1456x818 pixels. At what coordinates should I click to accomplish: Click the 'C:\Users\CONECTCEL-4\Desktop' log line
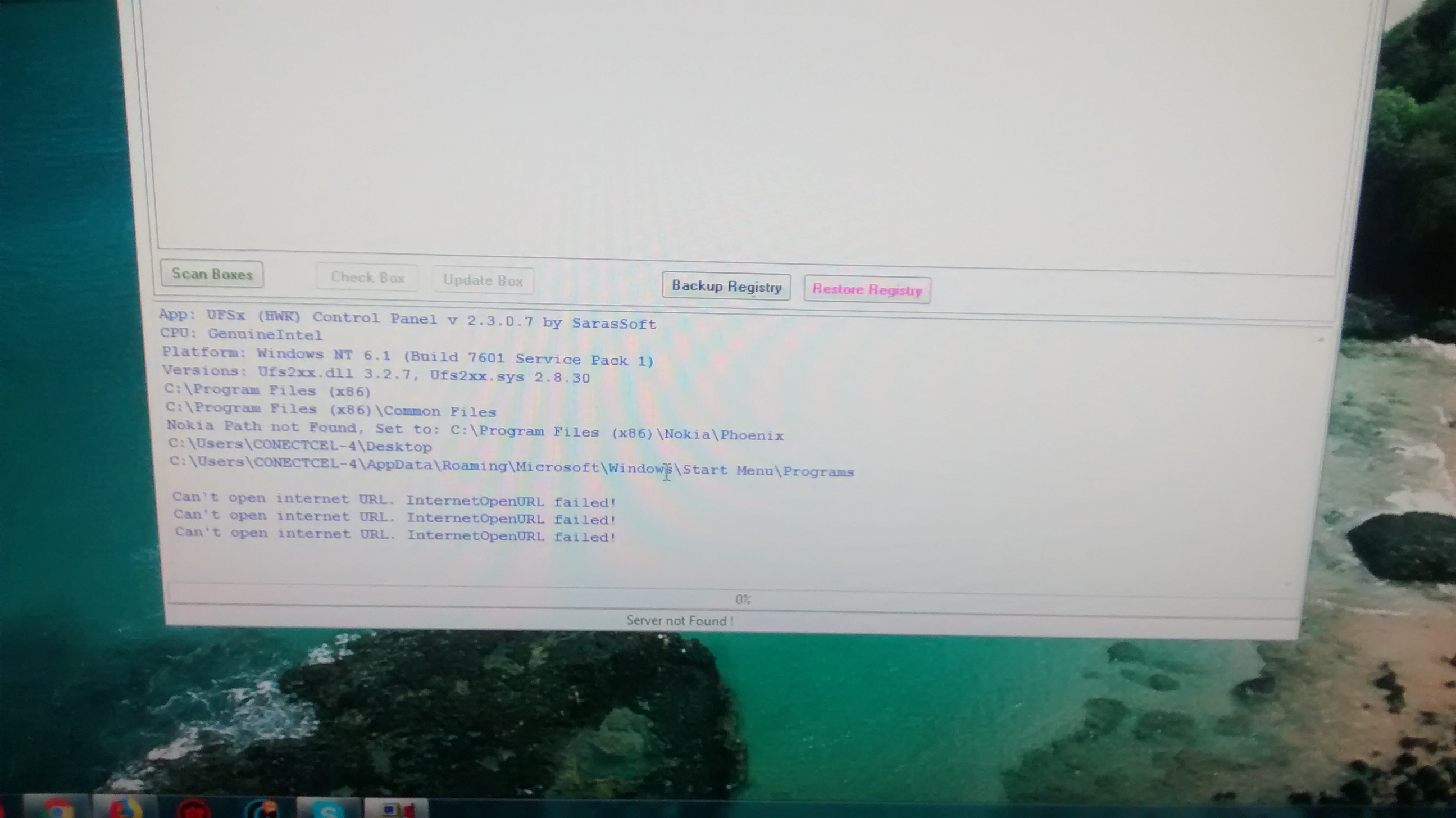(x=300, y=446)
